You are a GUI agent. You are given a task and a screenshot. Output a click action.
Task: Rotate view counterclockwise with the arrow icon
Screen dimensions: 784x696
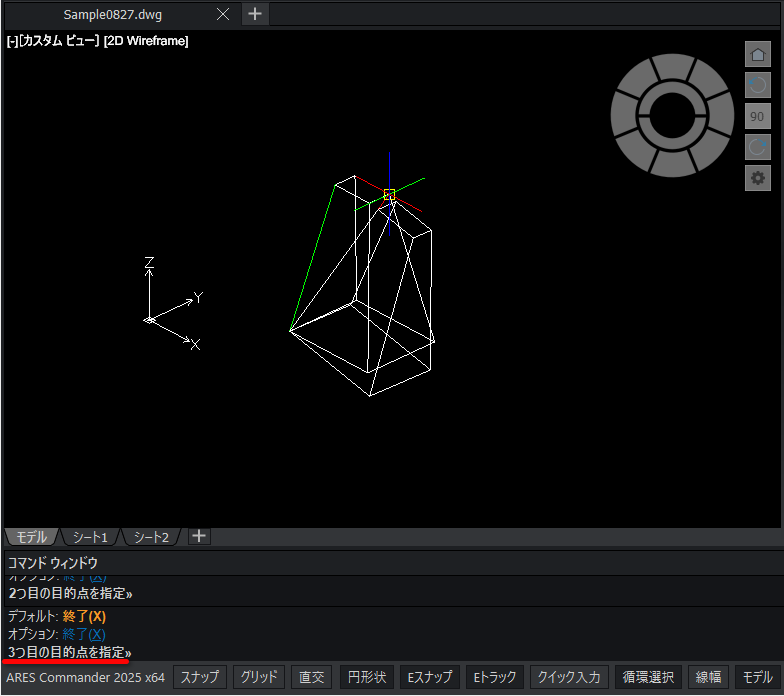pos(758,85)
